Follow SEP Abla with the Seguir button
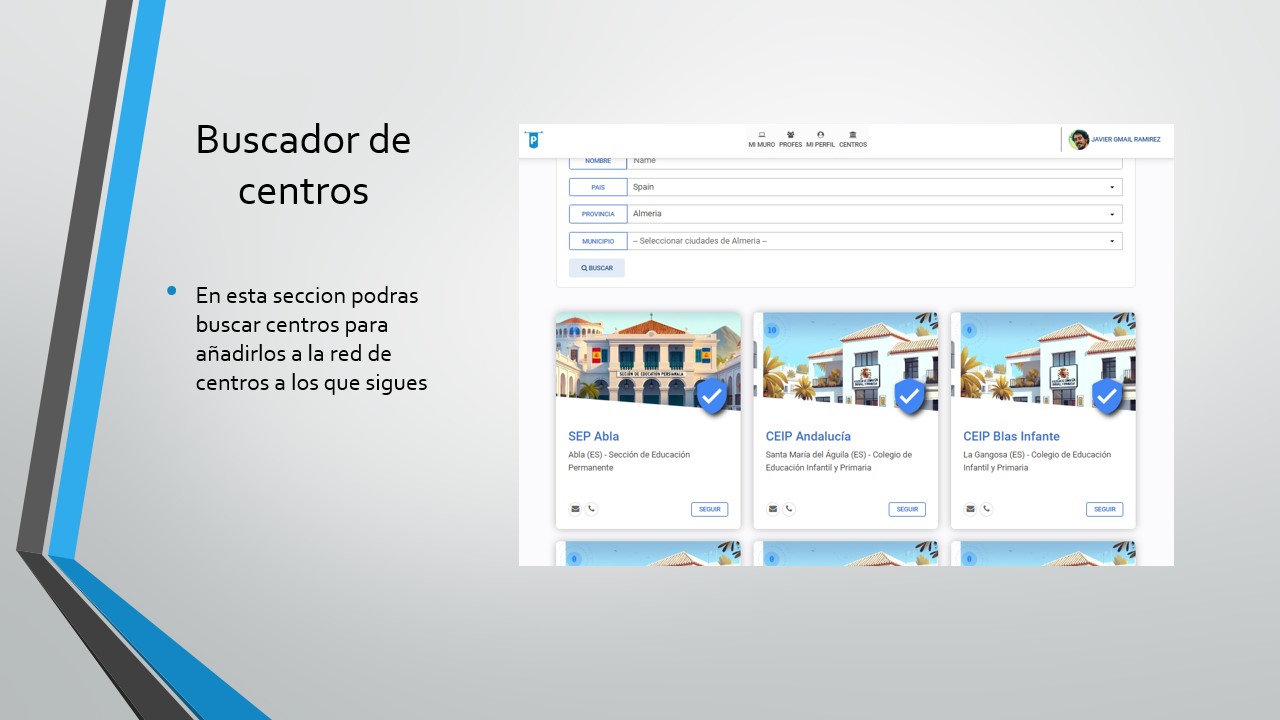1280x720 pixels. (710, 509)
